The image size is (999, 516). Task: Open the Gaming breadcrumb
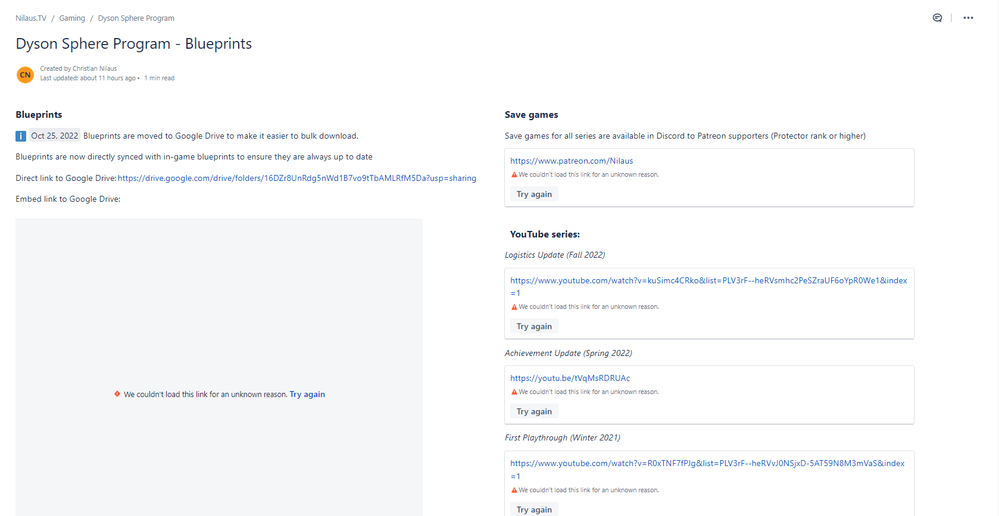pyautogui.click(x=72, y=18)
